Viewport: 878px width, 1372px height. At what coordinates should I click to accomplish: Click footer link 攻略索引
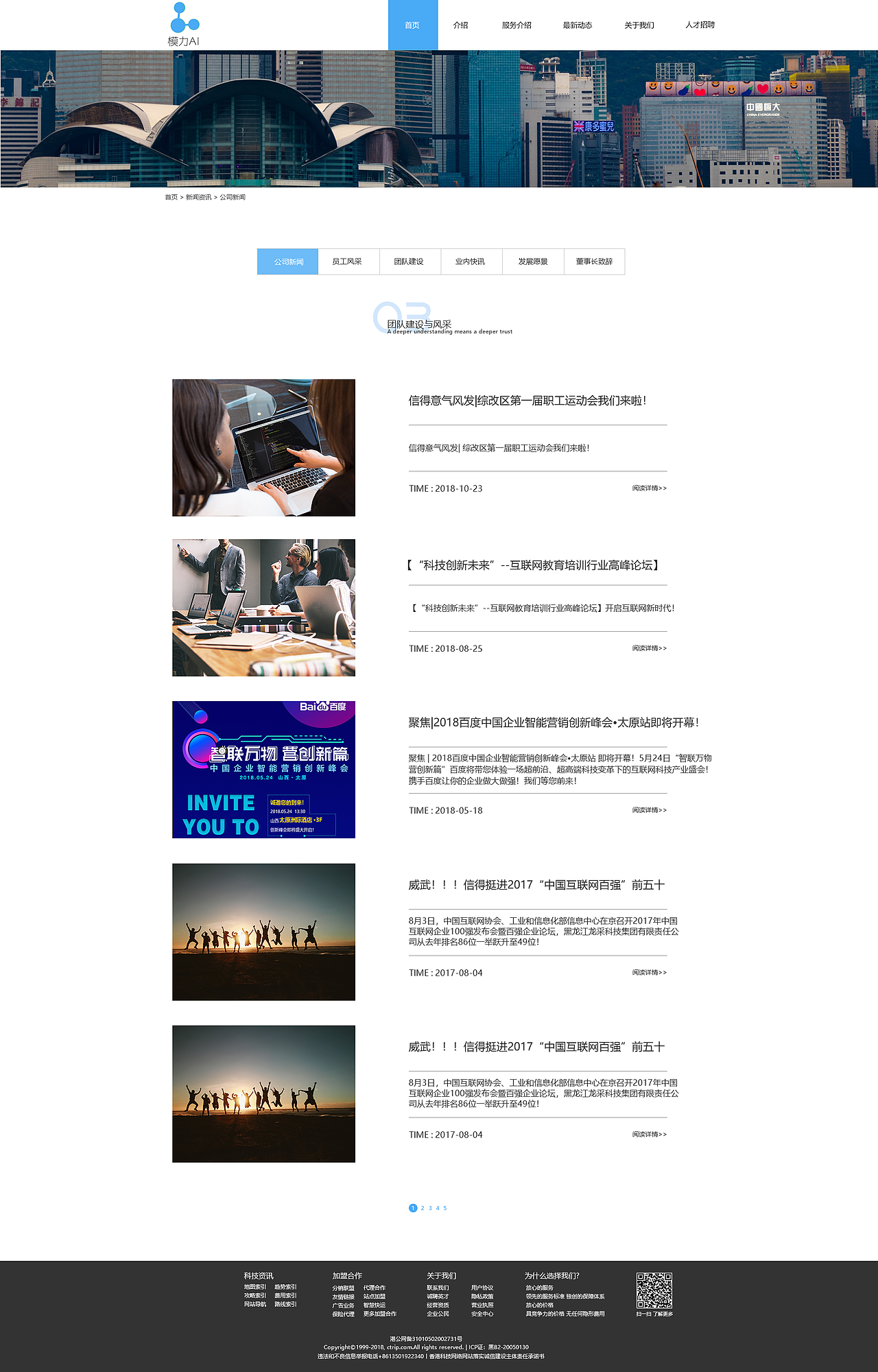(x=255, y=1296)
